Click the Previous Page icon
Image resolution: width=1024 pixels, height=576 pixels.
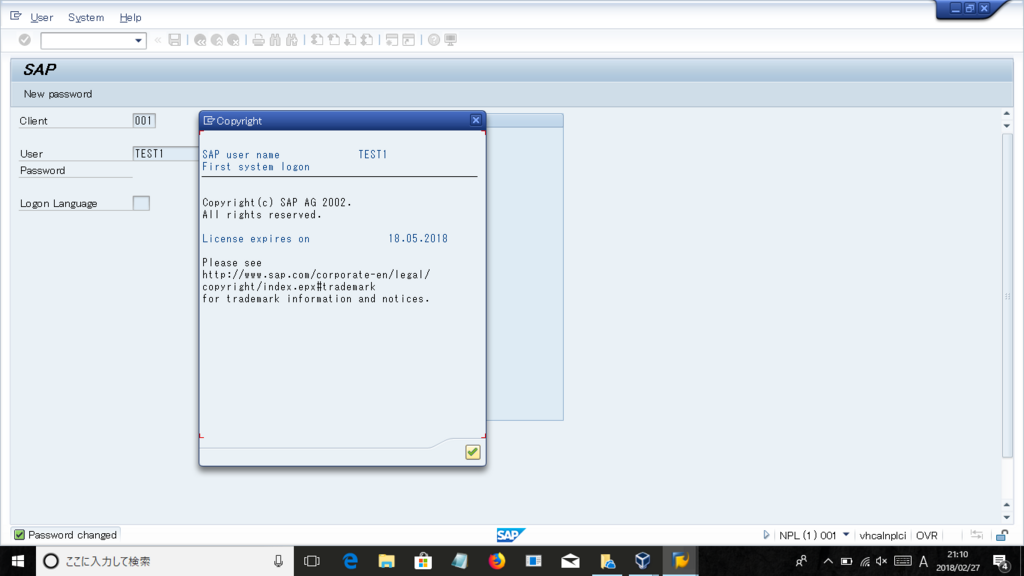click(x=334, y=40)
